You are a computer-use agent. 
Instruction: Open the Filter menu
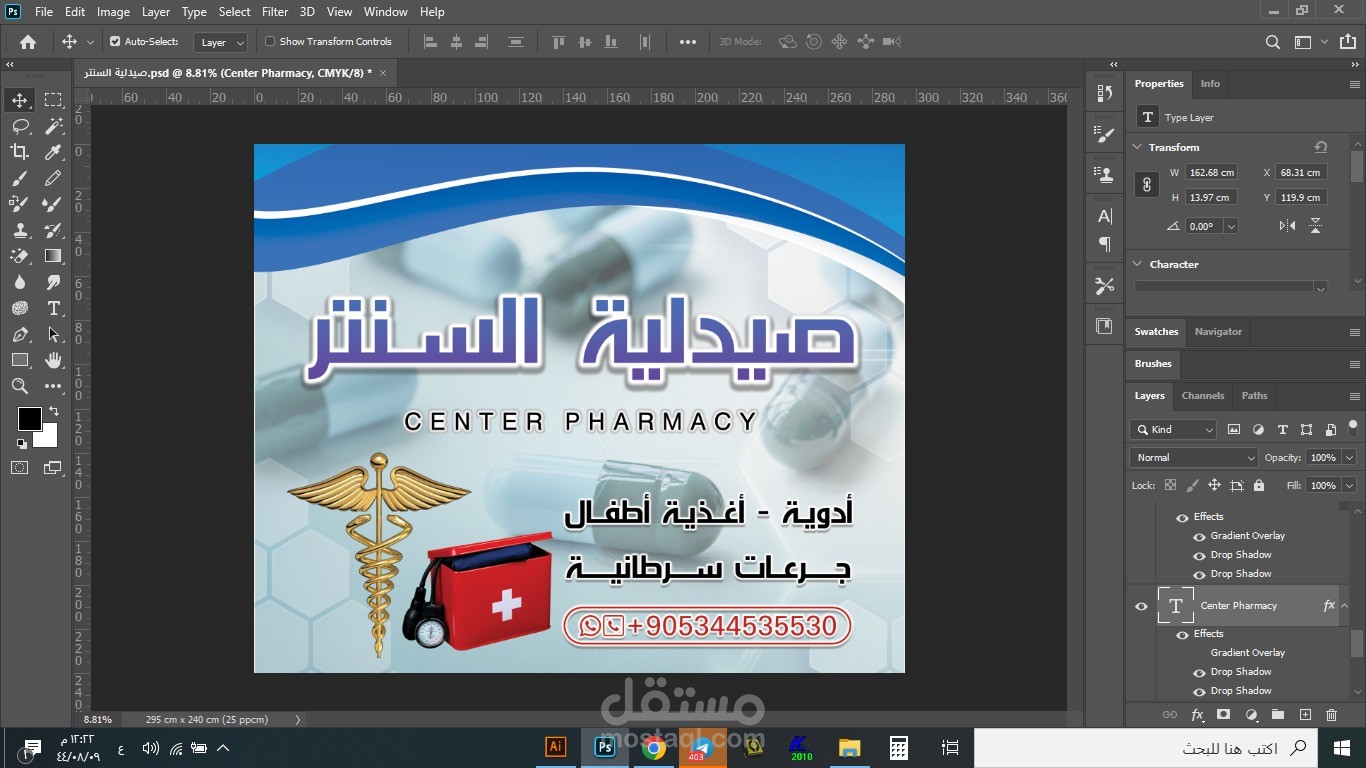click(x=275, y=12)
